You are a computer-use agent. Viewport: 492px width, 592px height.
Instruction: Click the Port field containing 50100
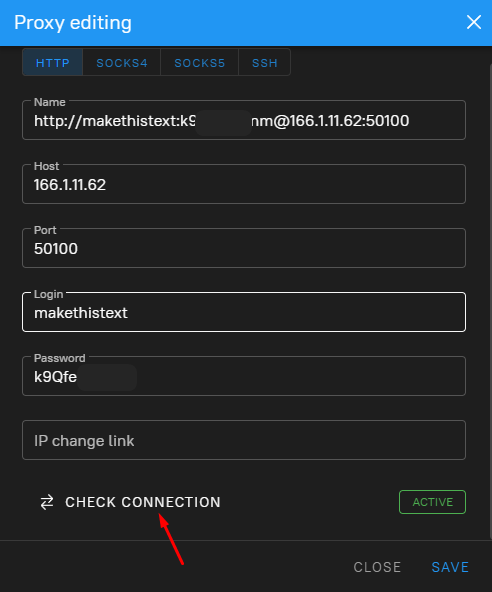244,248
